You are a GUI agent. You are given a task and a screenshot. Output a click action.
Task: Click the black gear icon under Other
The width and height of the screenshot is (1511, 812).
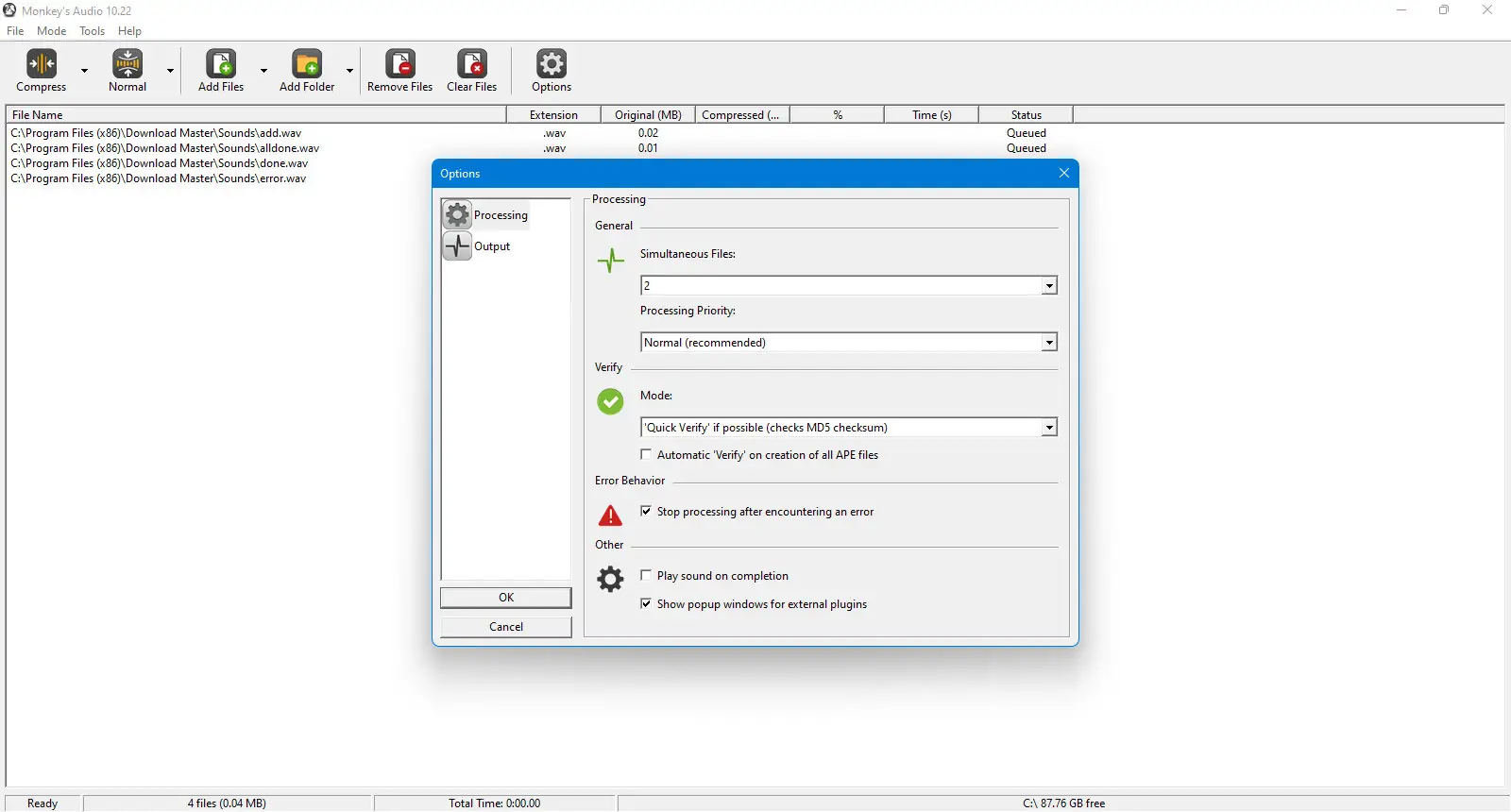tap(611, 579)
